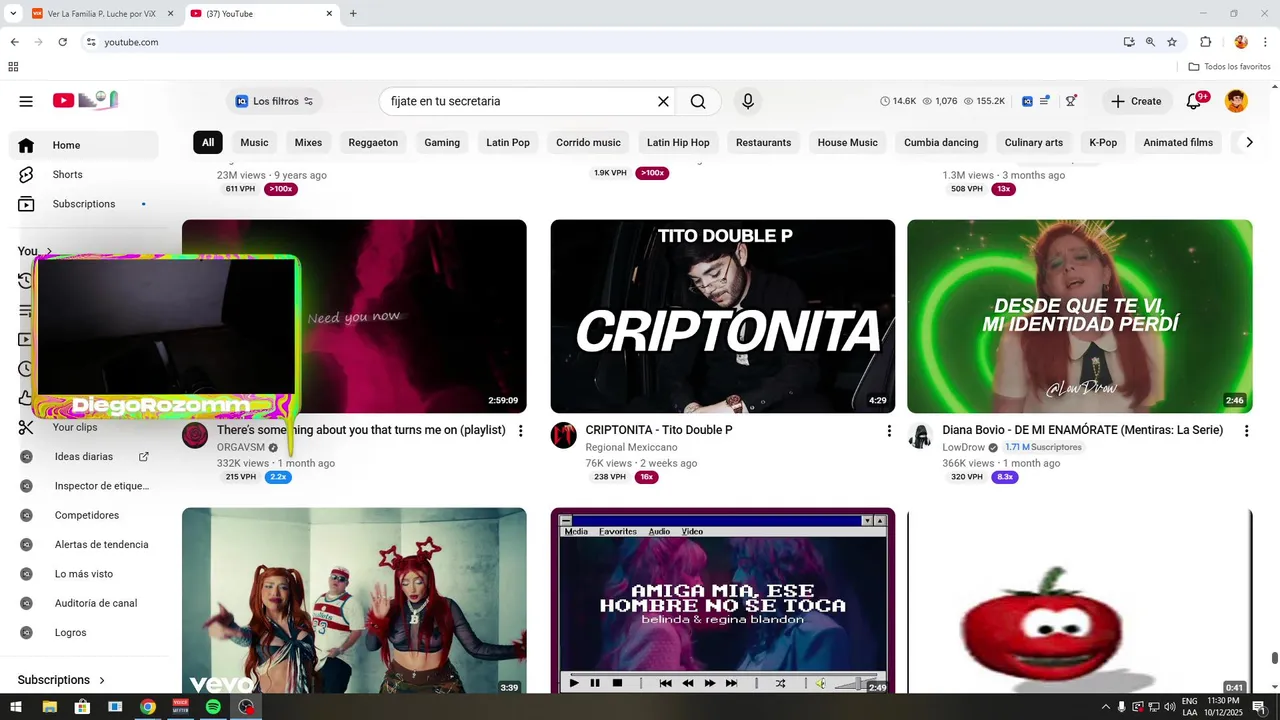The width and height of the screenshot is (1280, 720).
Task: Open the YouTube hamburger guide menu
Action: click(x=26, y=101)
